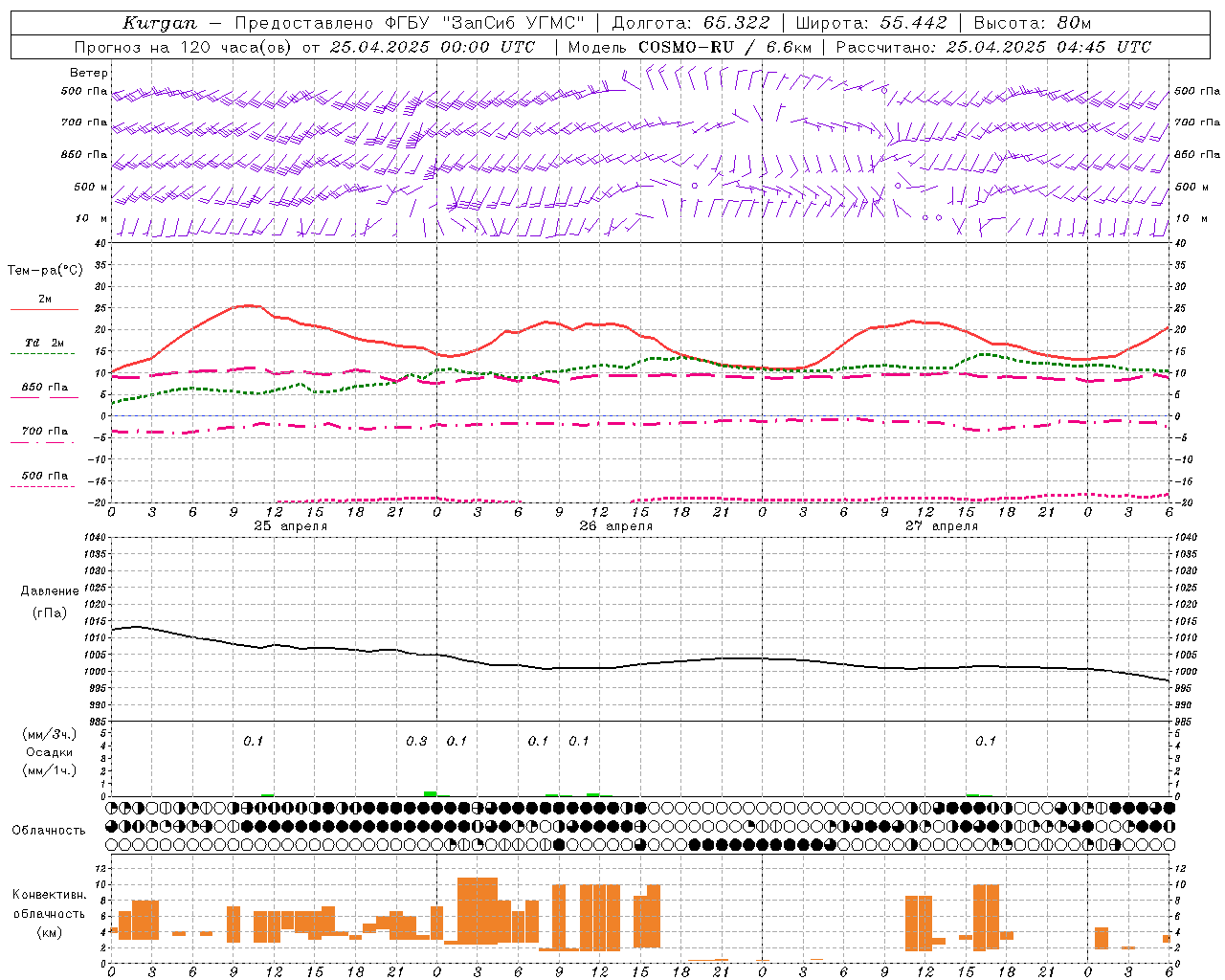Click the 2м temperature legend entry
The image size is (1225, 980).
[x=45, y=299]
